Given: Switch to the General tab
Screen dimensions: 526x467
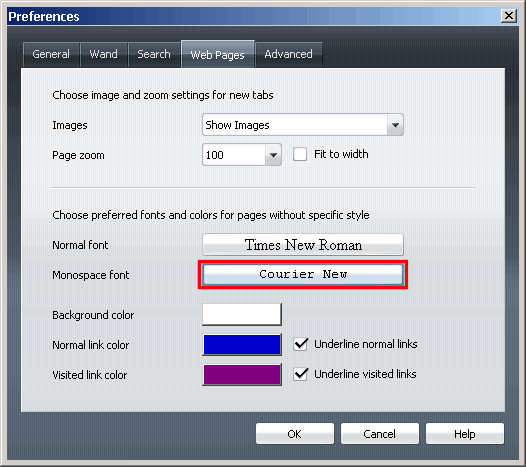Looking at the screenshot, I should [51, 54].
